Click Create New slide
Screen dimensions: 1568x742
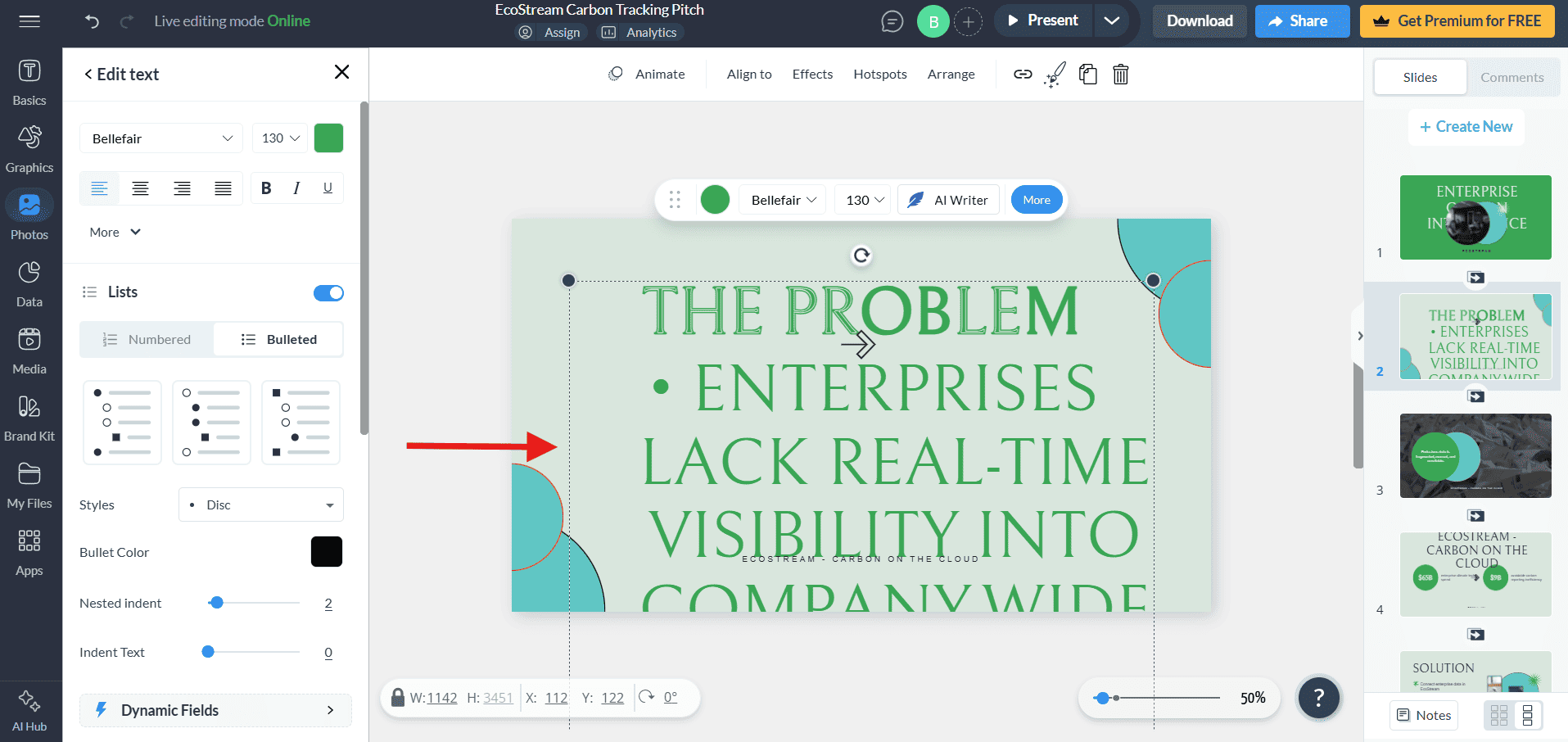click(x=1466, y=127)
